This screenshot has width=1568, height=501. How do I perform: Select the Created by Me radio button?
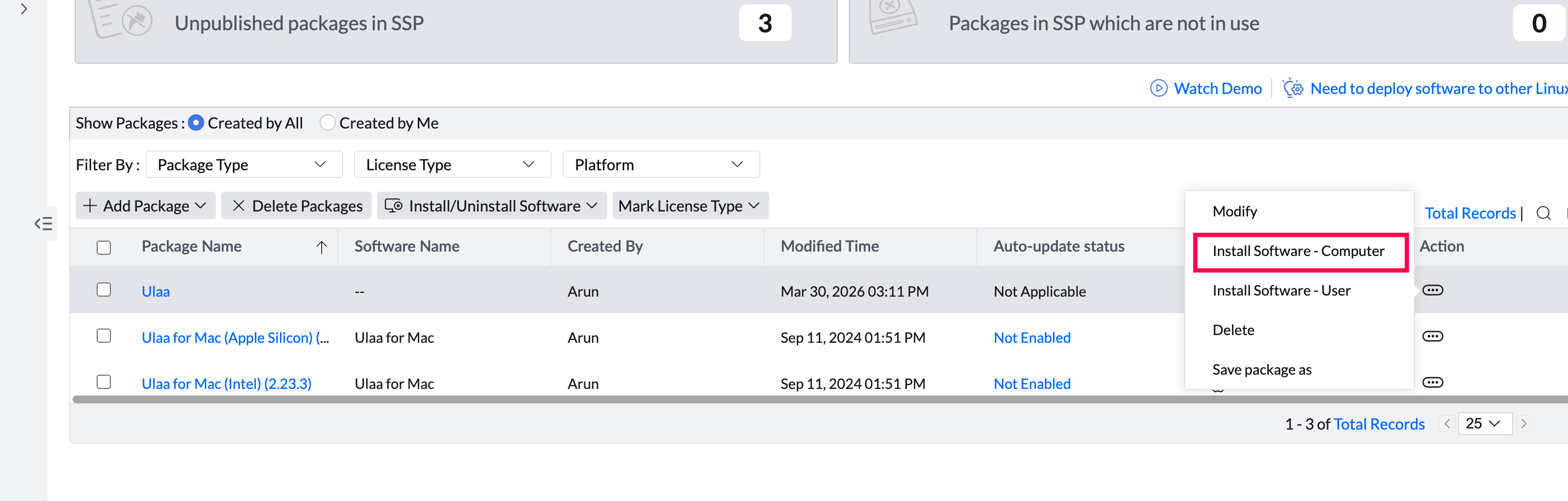(x=327, y=123)
